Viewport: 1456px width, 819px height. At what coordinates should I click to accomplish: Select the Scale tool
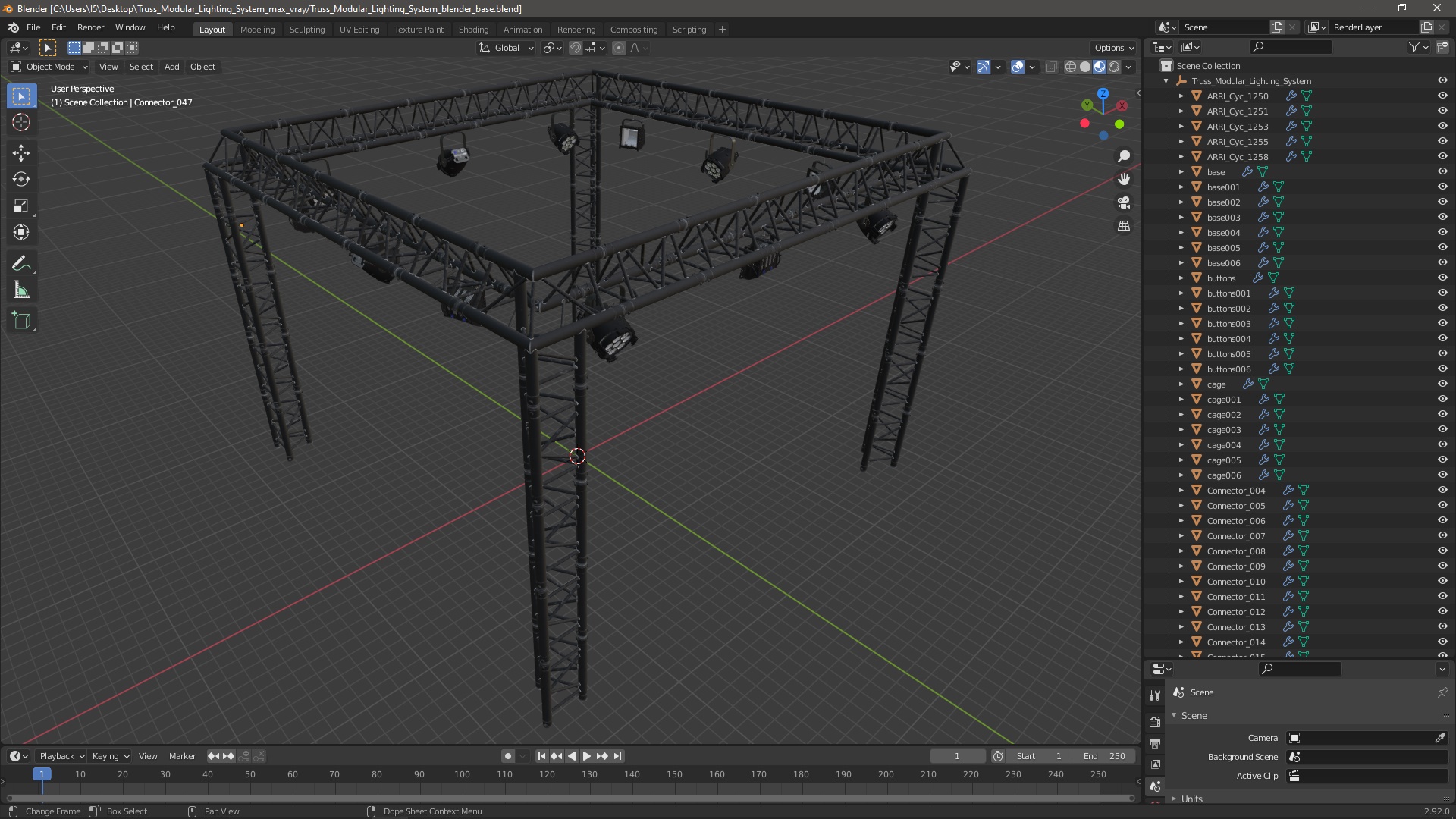[x=21, y=206]
